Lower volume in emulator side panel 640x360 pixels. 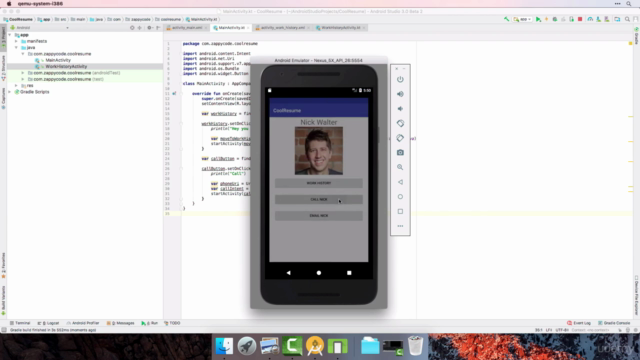pos(400,109)
